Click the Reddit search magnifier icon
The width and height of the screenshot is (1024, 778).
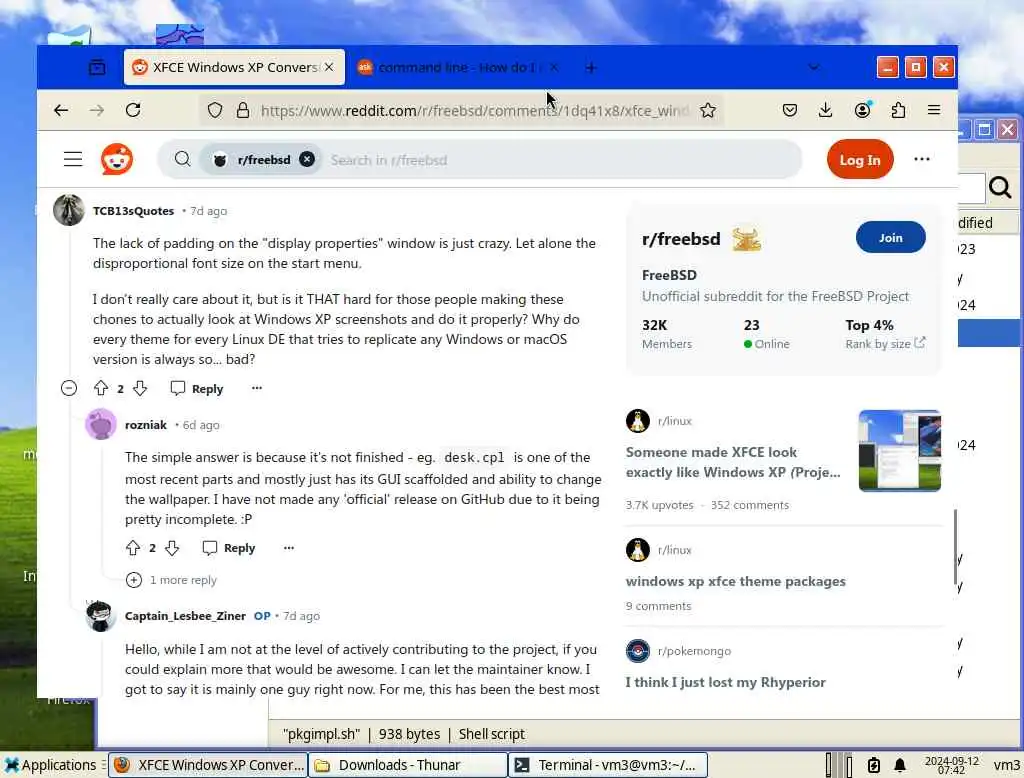183,159
